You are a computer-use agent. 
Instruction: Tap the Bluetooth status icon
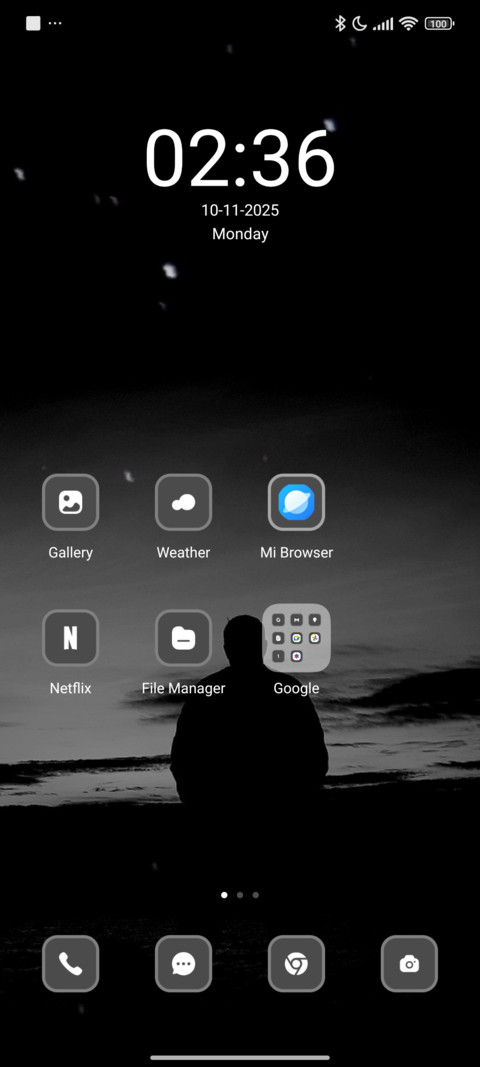click(340, 24)
